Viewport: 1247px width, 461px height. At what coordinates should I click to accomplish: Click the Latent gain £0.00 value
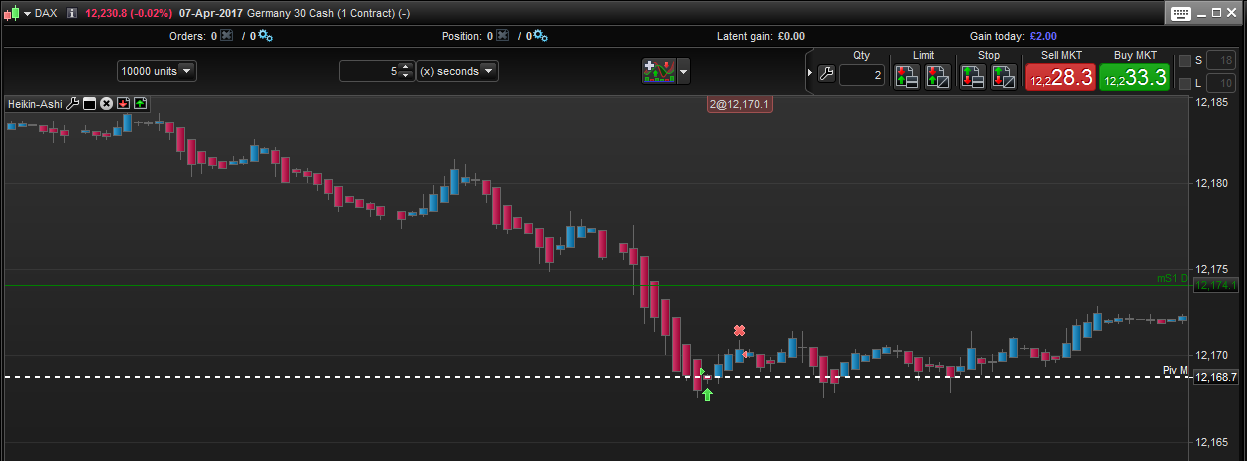click(x=791, y=36)
